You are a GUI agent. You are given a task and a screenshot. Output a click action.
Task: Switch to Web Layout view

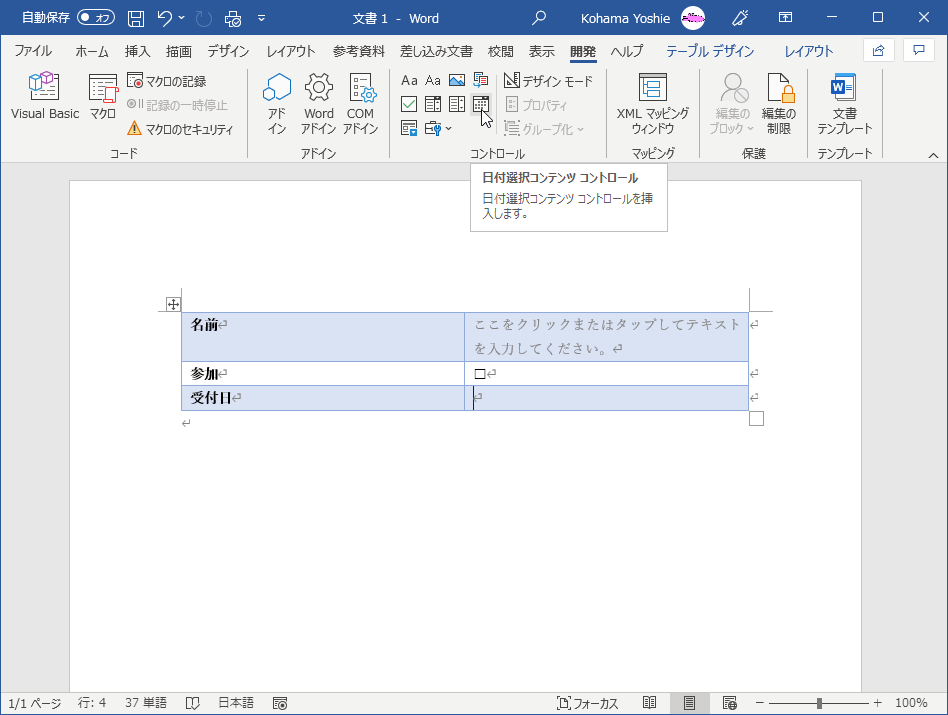click(x=730, y=703)
